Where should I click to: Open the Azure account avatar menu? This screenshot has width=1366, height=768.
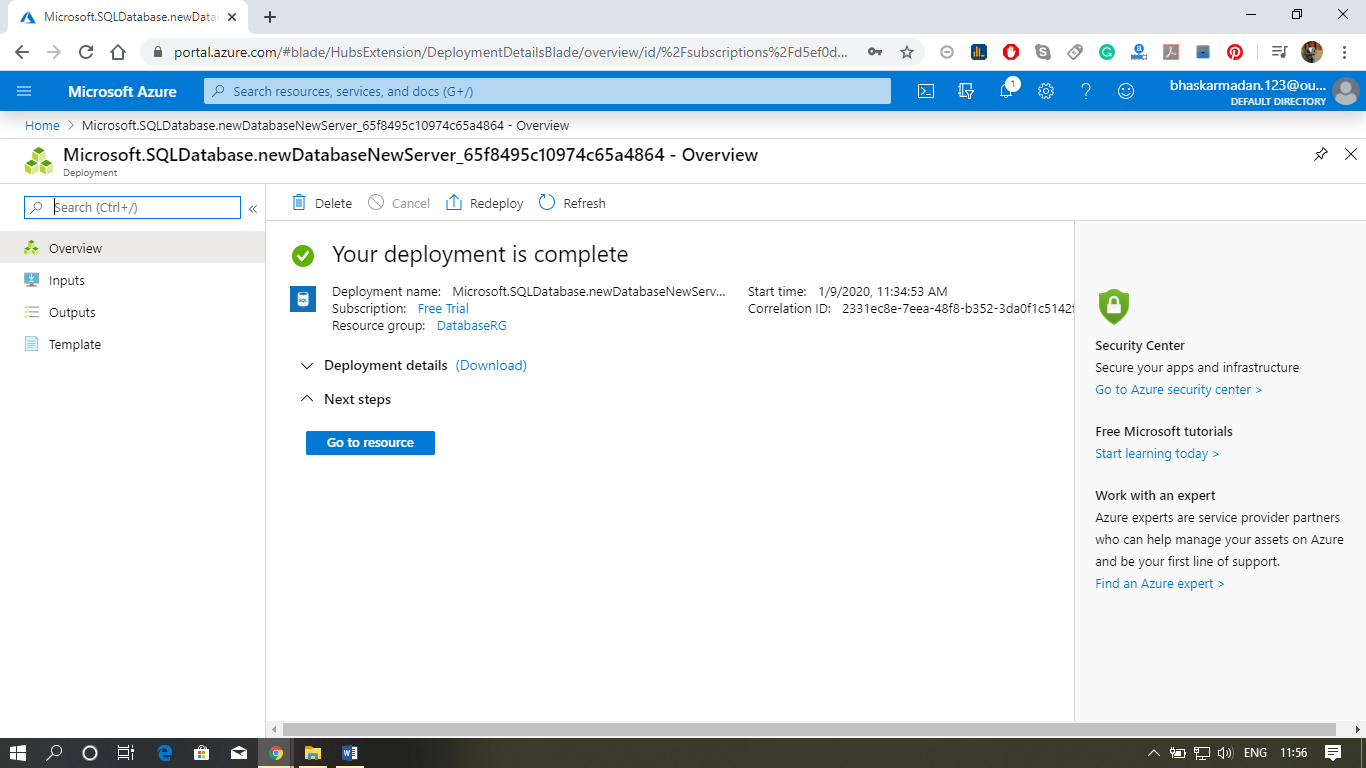click(x=1346, y=91)
